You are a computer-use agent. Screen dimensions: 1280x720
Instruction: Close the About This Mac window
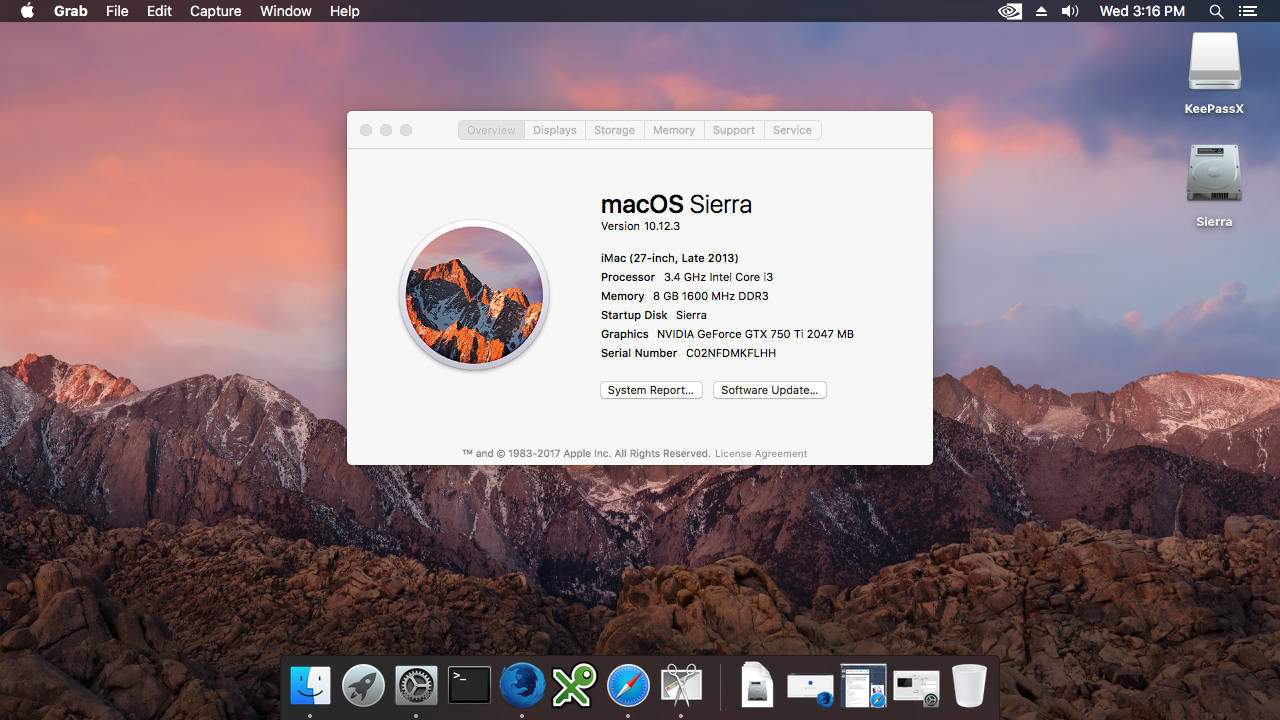pyautogui.click(x=366, y=130)
